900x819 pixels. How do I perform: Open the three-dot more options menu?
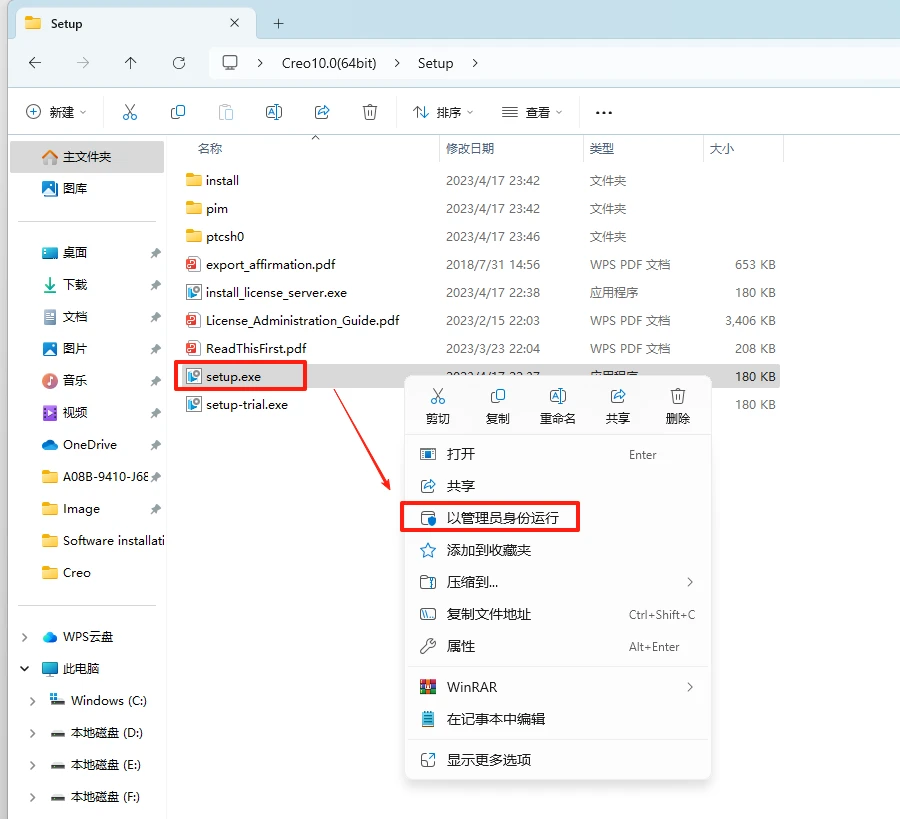tap(604, 112)
